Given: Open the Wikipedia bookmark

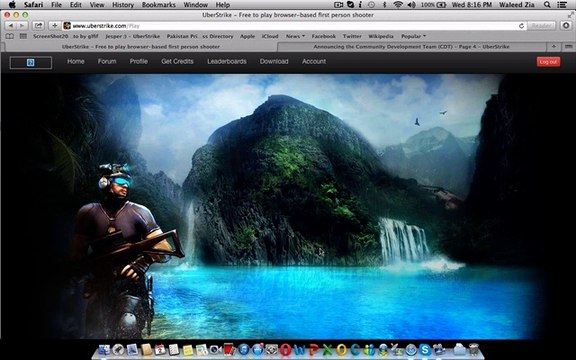Looking at the screenshot, I should point(381,36).
